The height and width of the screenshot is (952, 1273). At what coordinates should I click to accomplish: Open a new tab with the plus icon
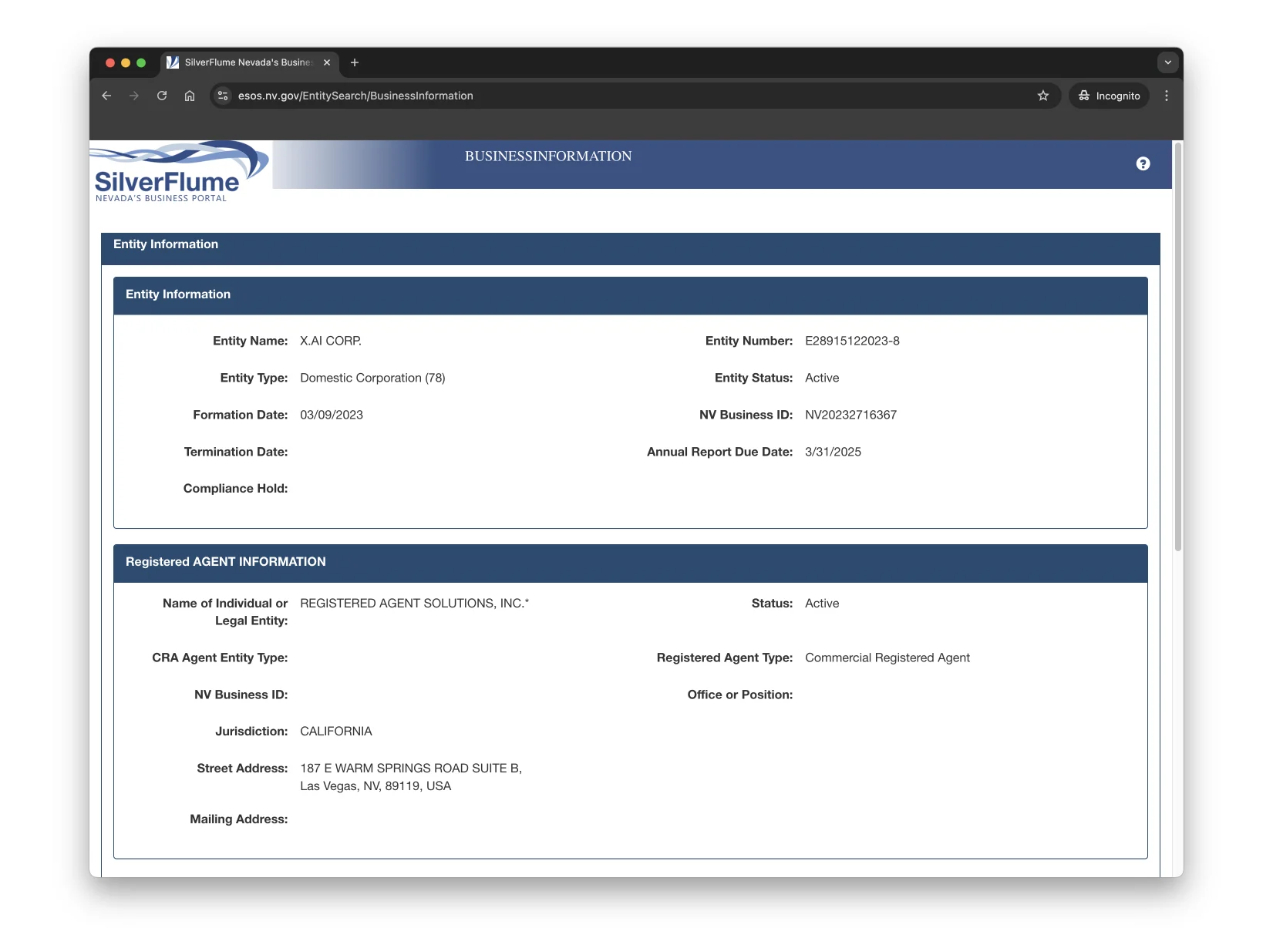pyautogui.click(x=355, y=62)
